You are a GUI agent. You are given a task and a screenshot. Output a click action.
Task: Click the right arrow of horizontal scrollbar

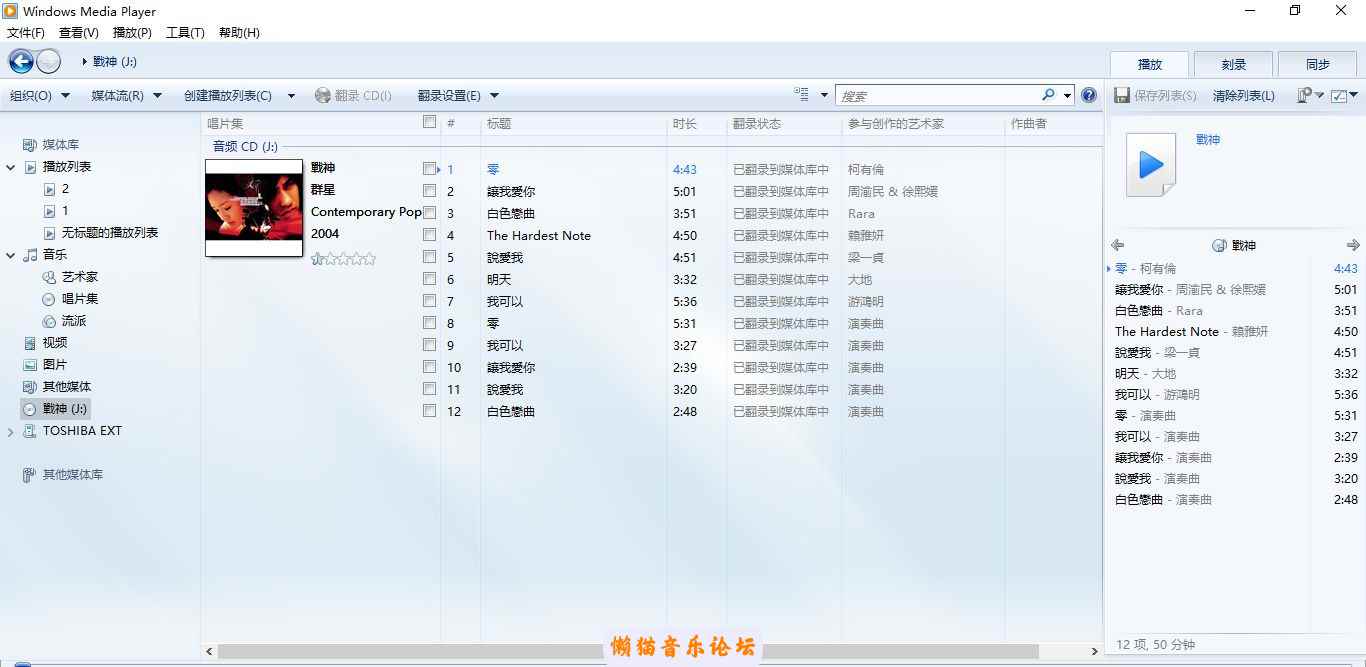coord(1096,651)
